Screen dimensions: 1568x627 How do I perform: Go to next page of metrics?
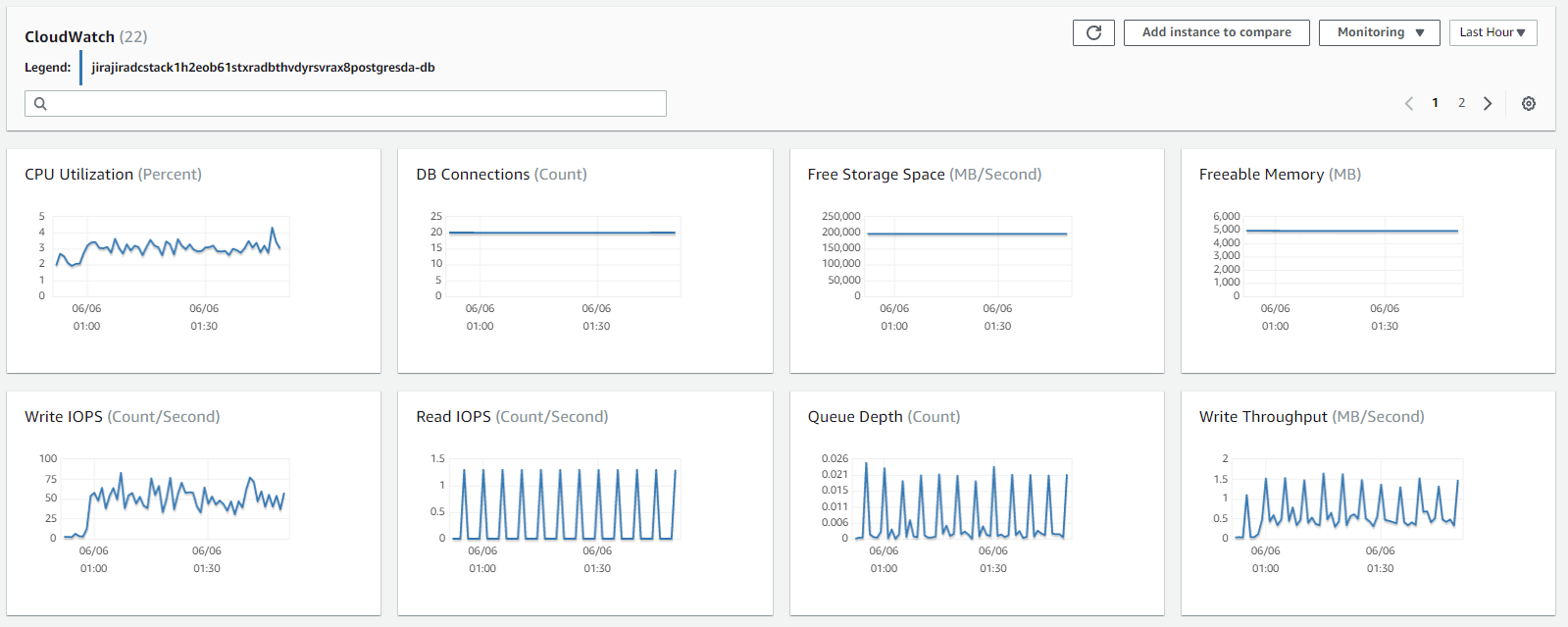1488,103
